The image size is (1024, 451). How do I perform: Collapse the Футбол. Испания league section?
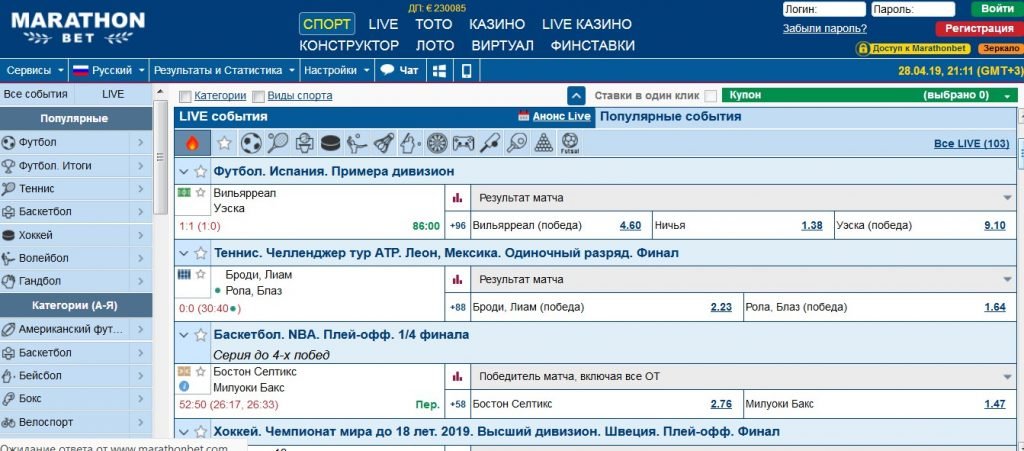click(184, 172)
